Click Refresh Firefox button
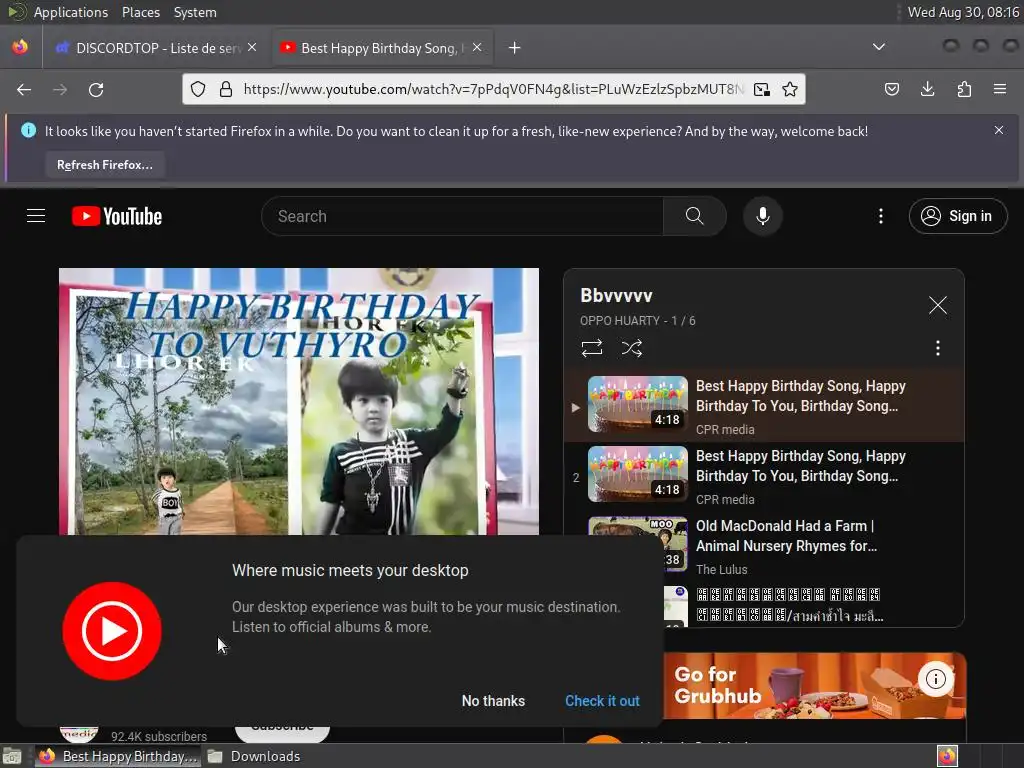 point(104,165)
